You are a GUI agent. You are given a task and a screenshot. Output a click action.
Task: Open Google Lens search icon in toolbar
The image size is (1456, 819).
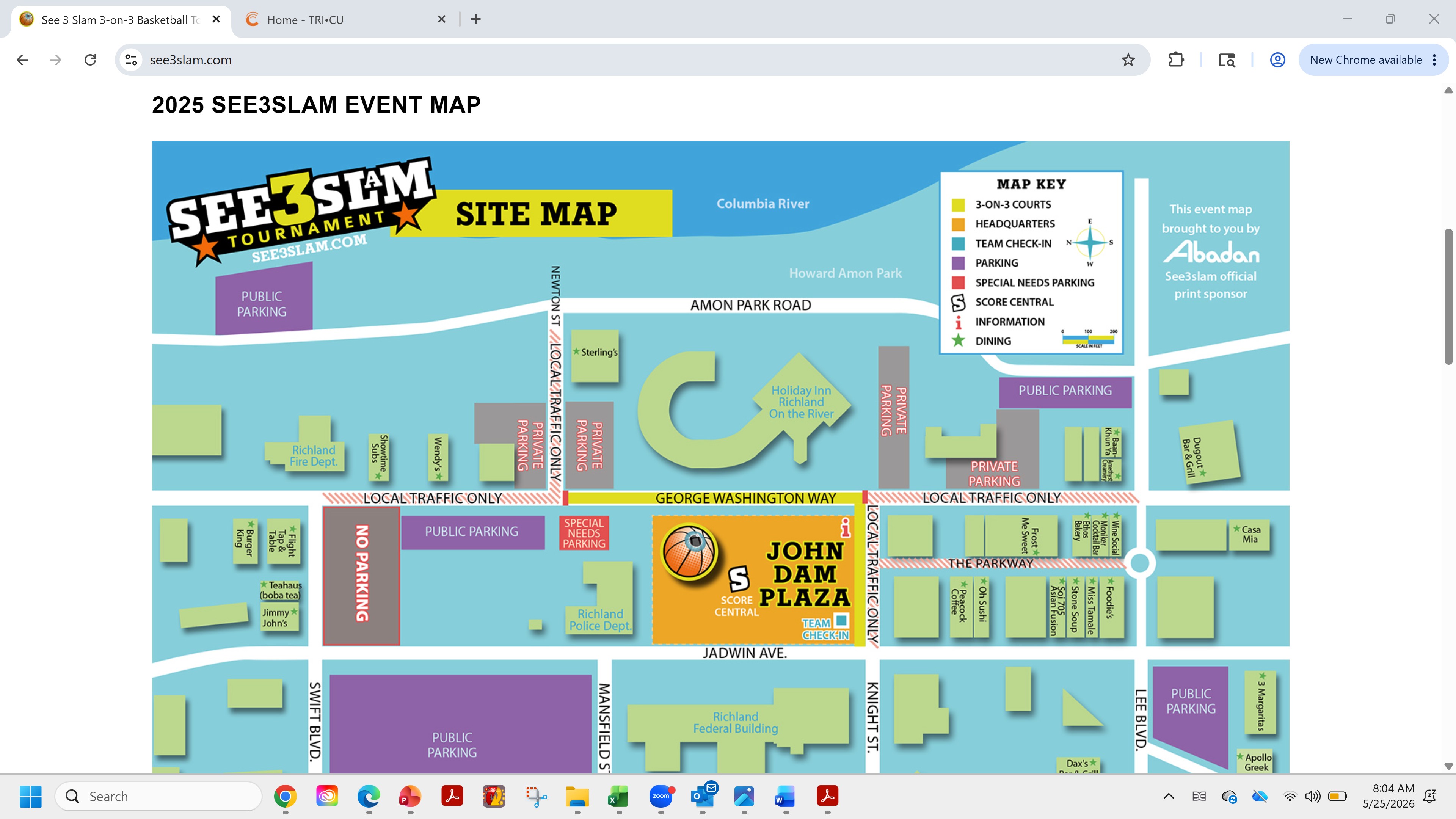1227,60
